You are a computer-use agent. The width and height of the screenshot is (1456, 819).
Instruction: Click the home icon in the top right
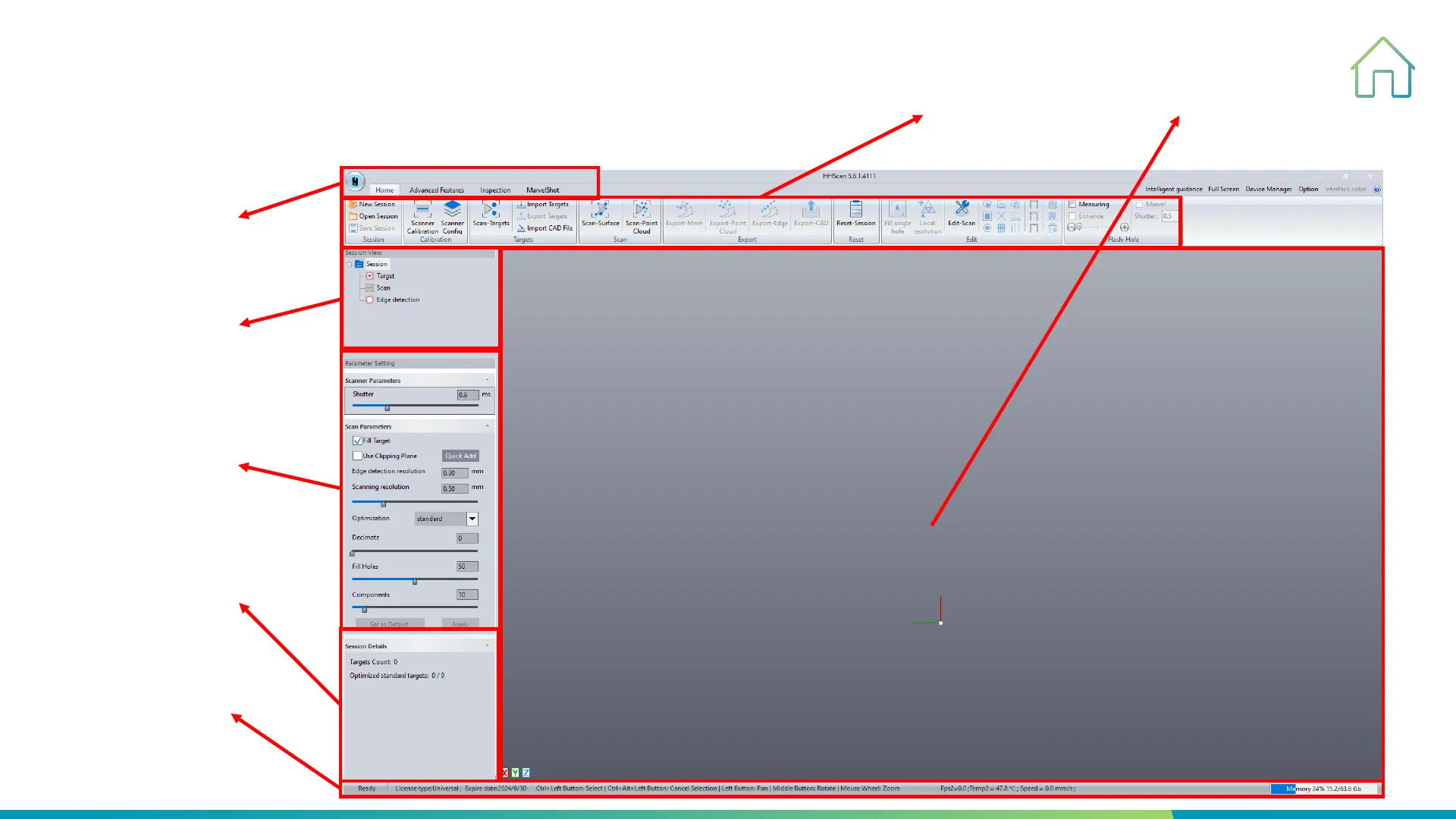coord(1382,68)
